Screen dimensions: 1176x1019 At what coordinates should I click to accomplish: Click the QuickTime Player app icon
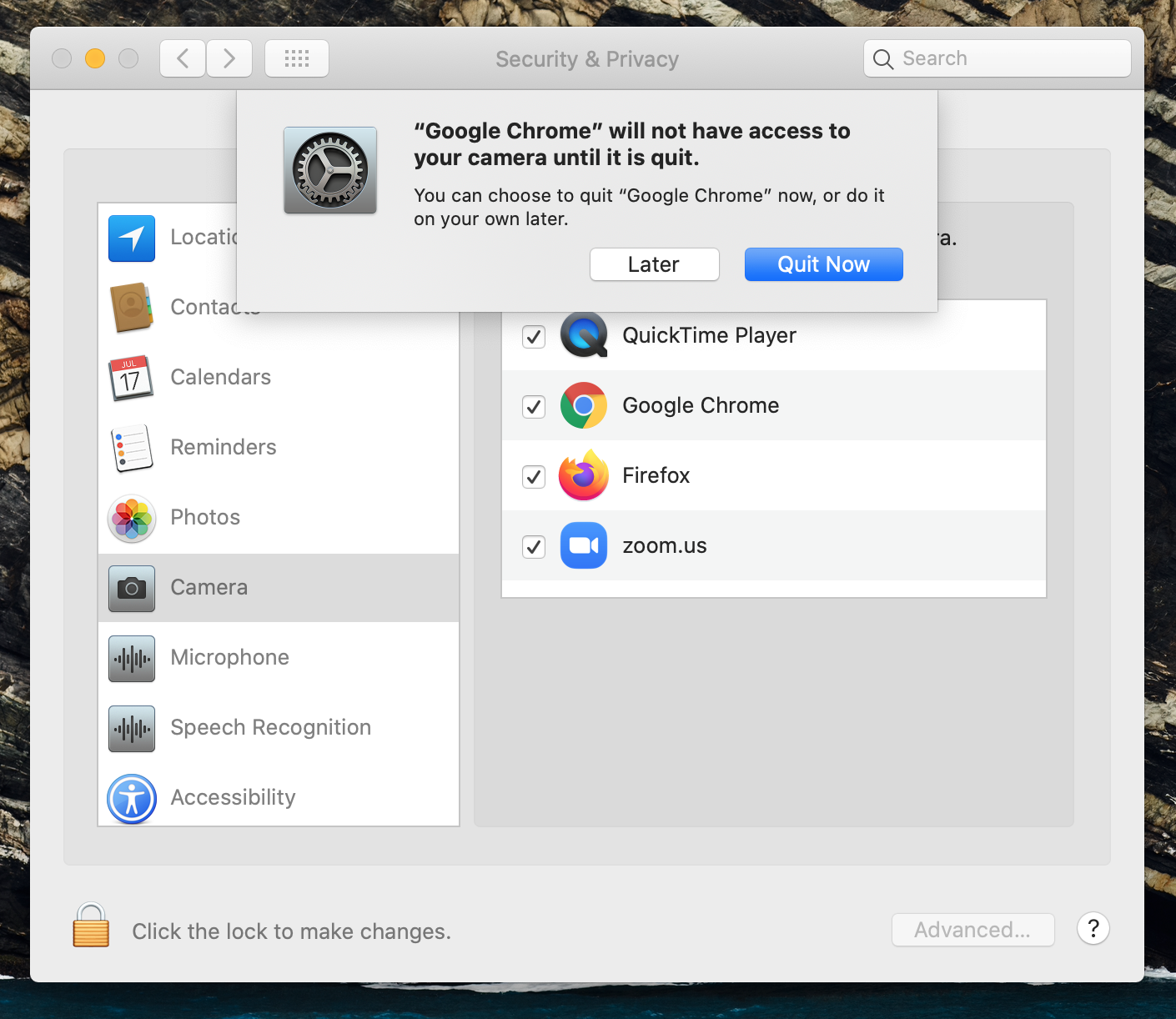point(584,335)
